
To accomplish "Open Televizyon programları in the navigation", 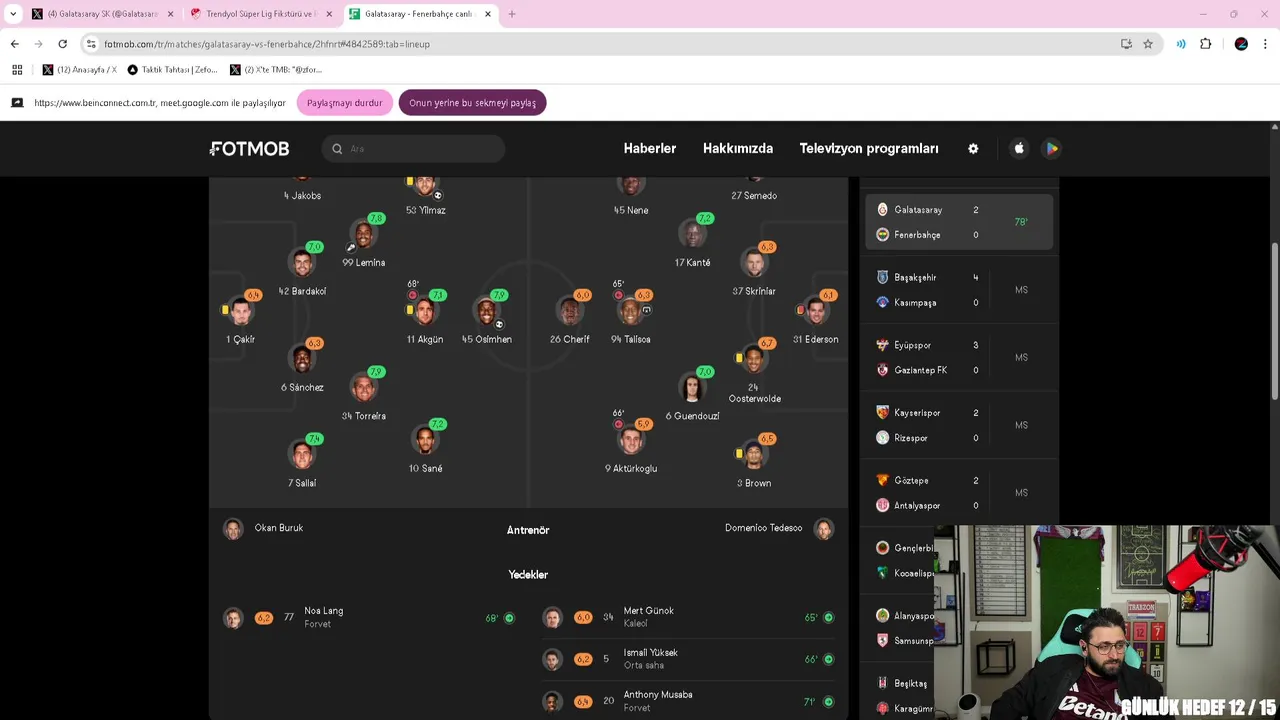I will (x=869, y=149).
